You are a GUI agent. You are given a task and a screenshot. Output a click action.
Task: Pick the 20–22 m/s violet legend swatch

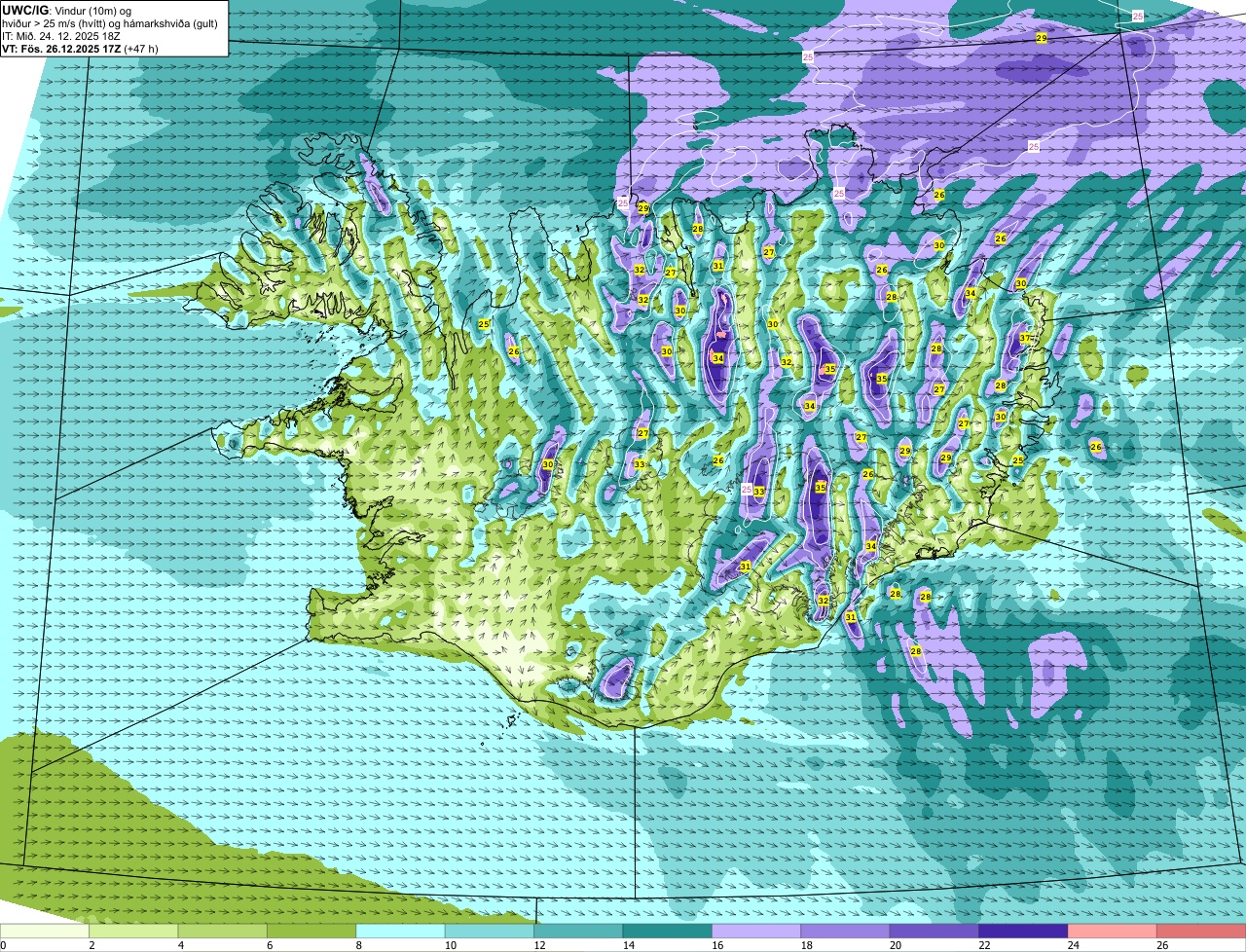click(934, 932)
